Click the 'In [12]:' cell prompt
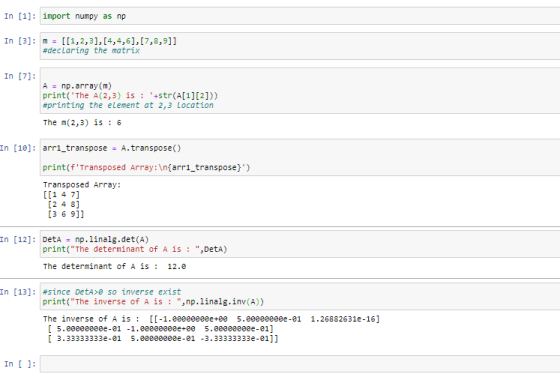The image size is (560, 383). [x=18, y=239]
